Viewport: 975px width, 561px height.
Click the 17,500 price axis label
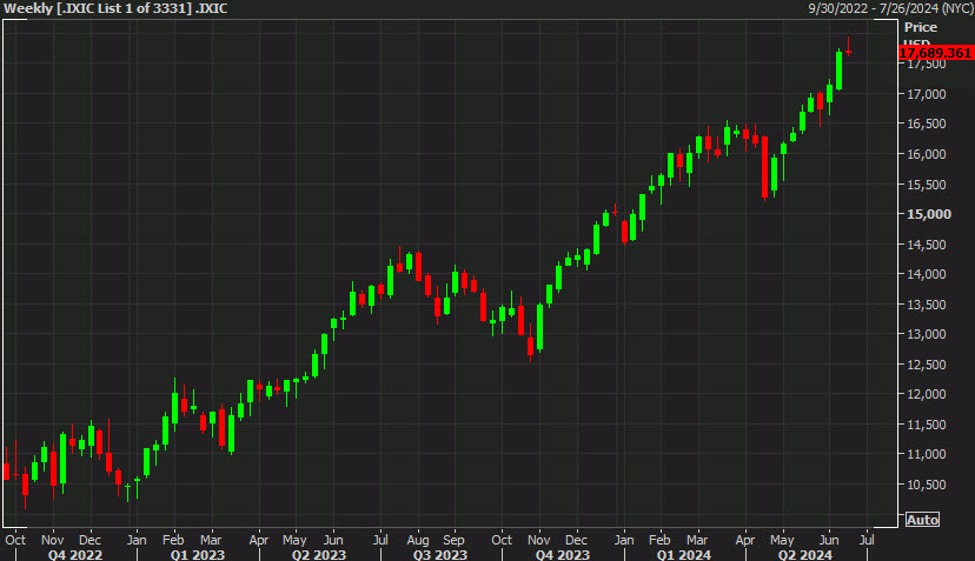[x=926, y=64]
